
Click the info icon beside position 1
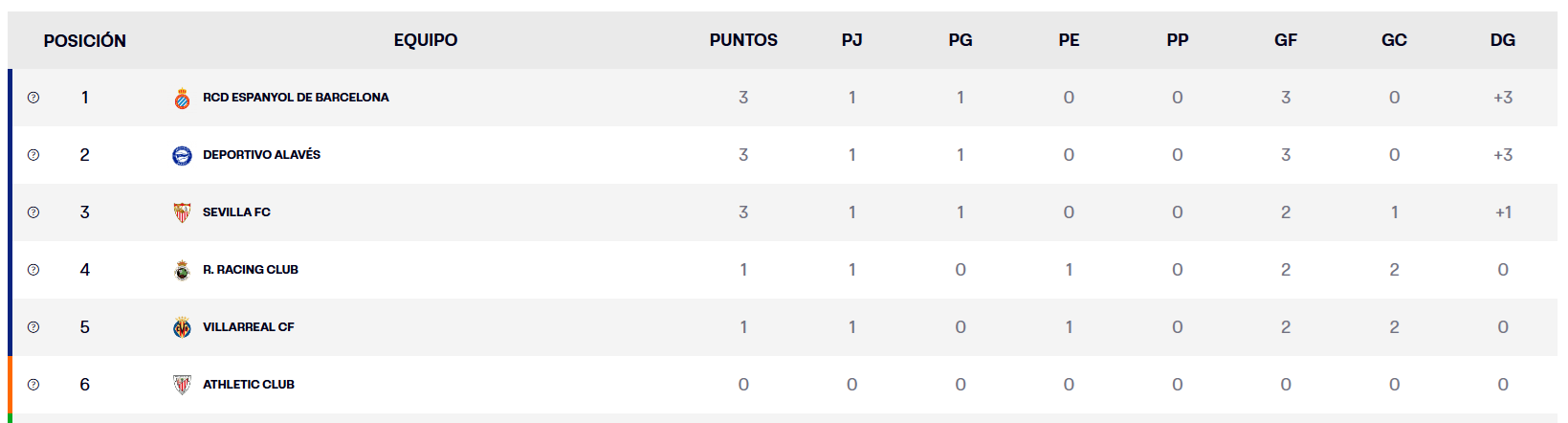click(33, 98)
